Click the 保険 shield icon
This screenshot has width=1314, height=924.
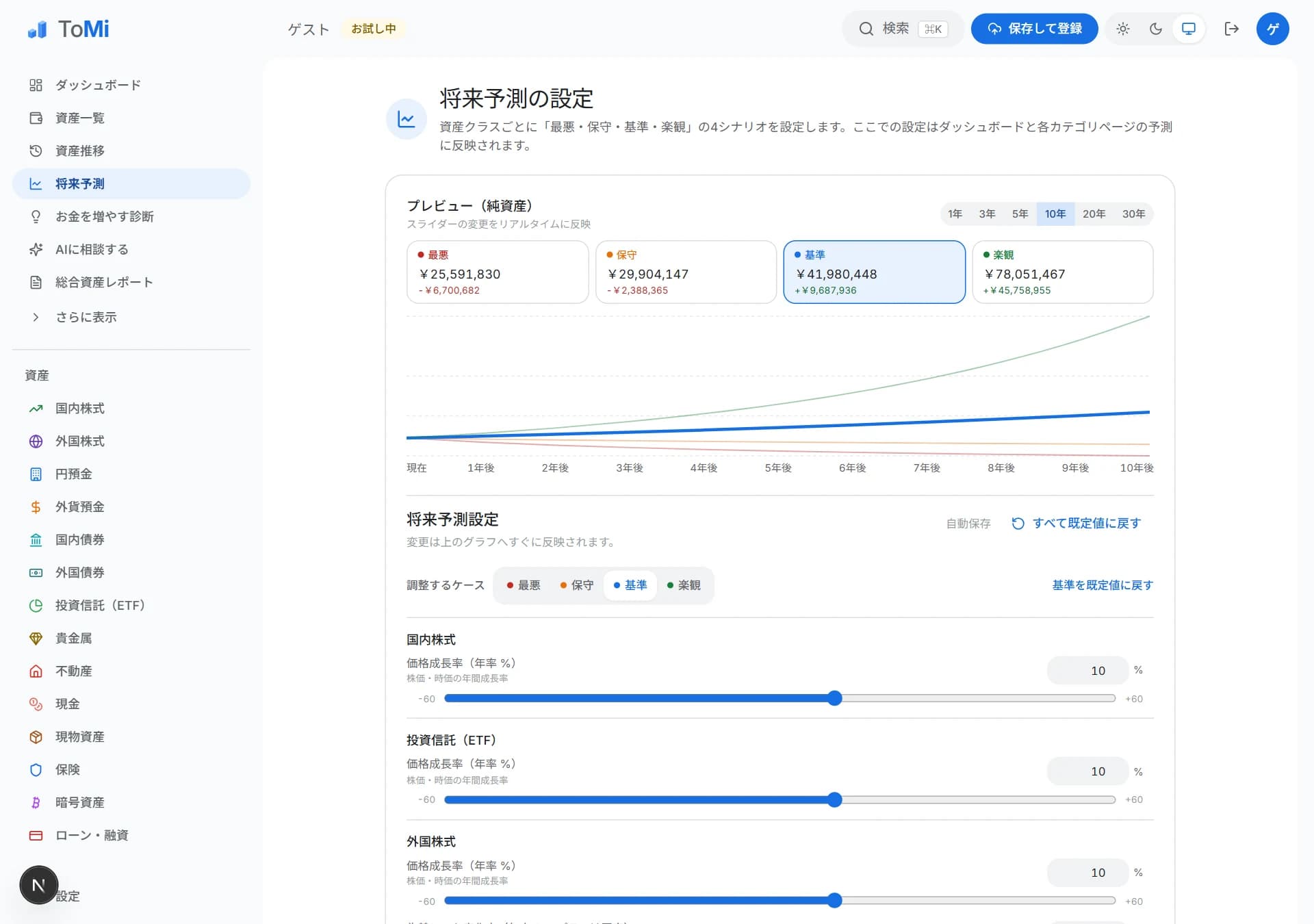point(36,770)
